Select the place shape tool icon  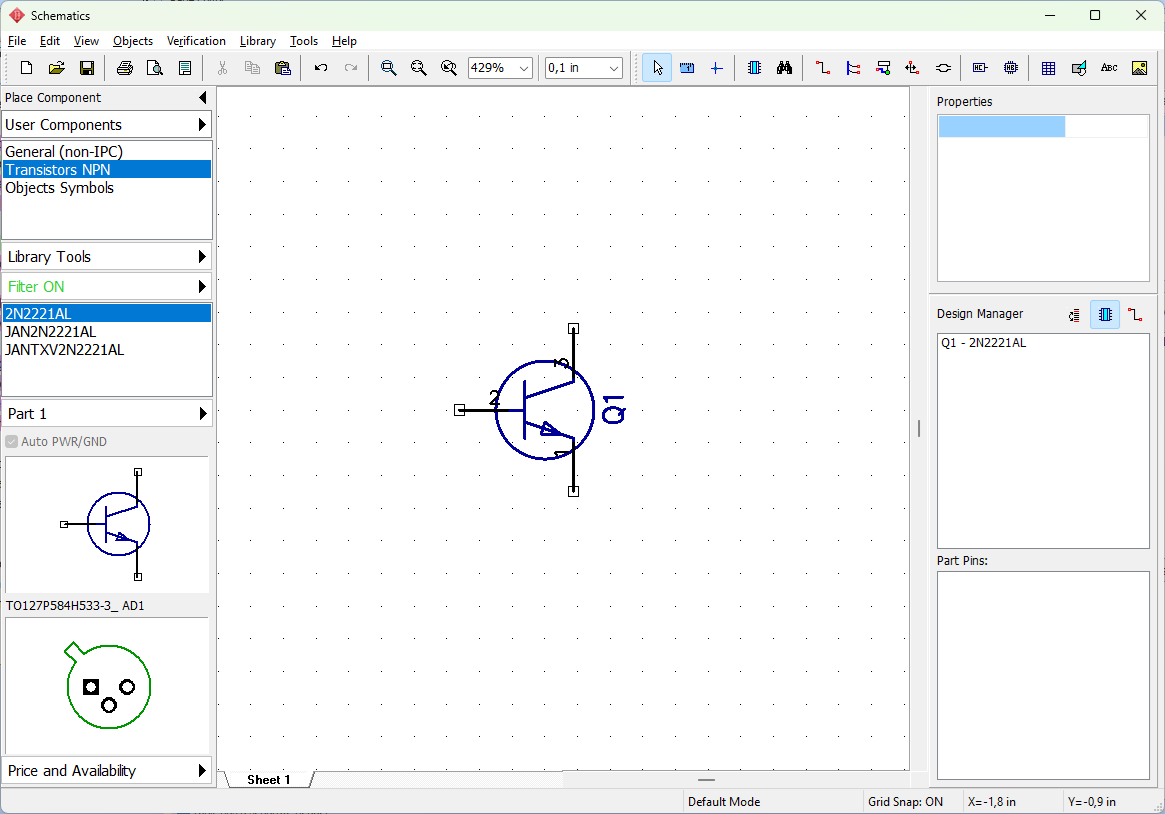pos(1079,68)
